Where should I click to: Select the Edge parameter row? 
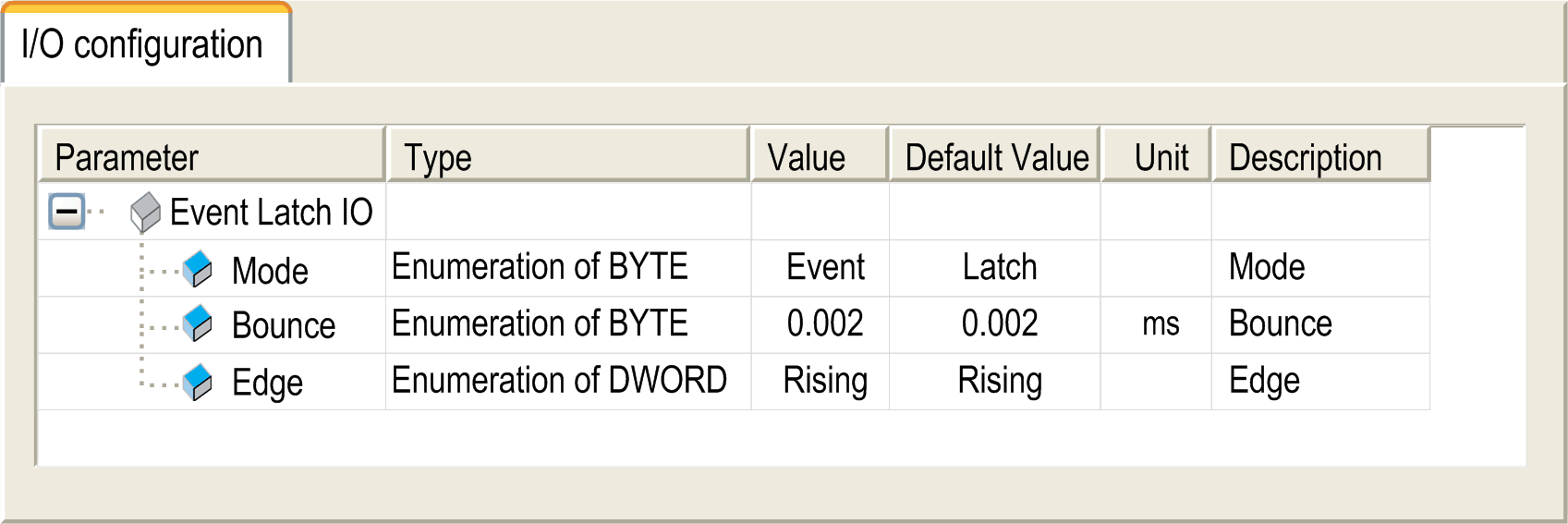(x=734, y=382)
